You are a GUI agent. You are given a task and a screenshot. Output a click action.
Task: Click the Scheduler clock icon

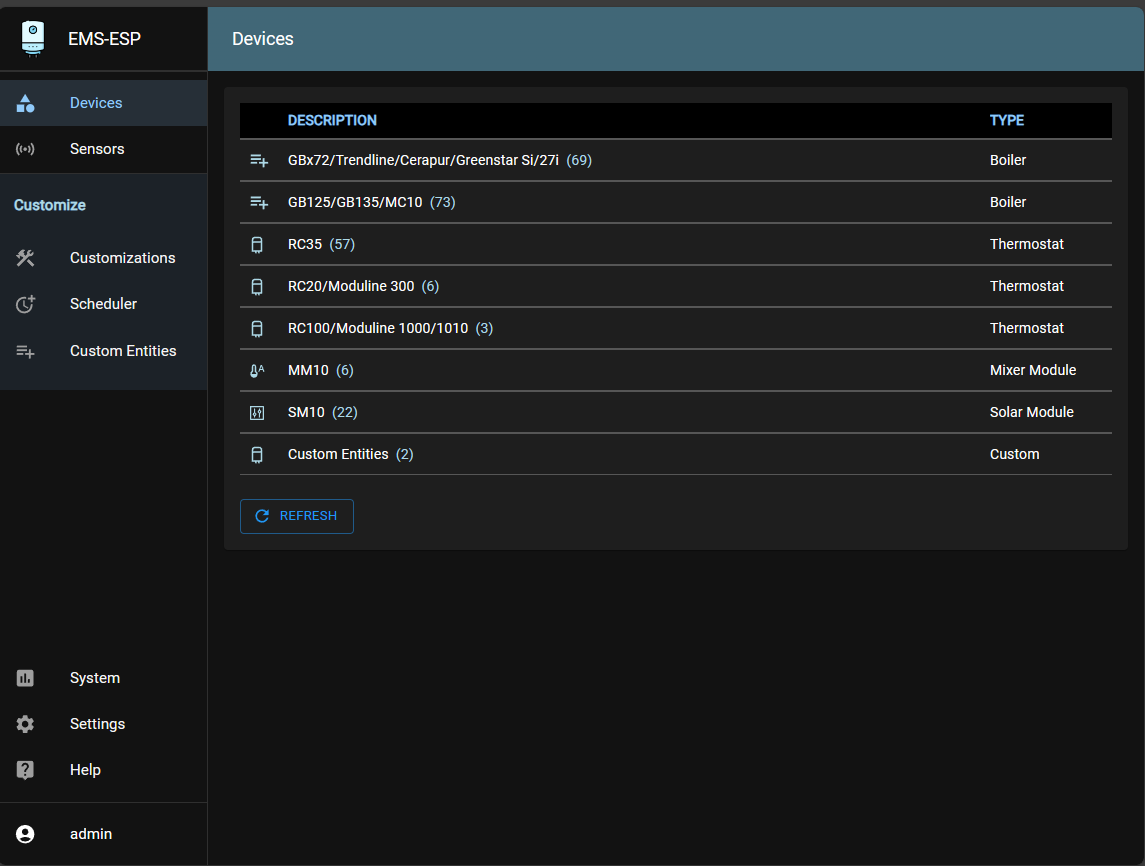tap(26, 304)
